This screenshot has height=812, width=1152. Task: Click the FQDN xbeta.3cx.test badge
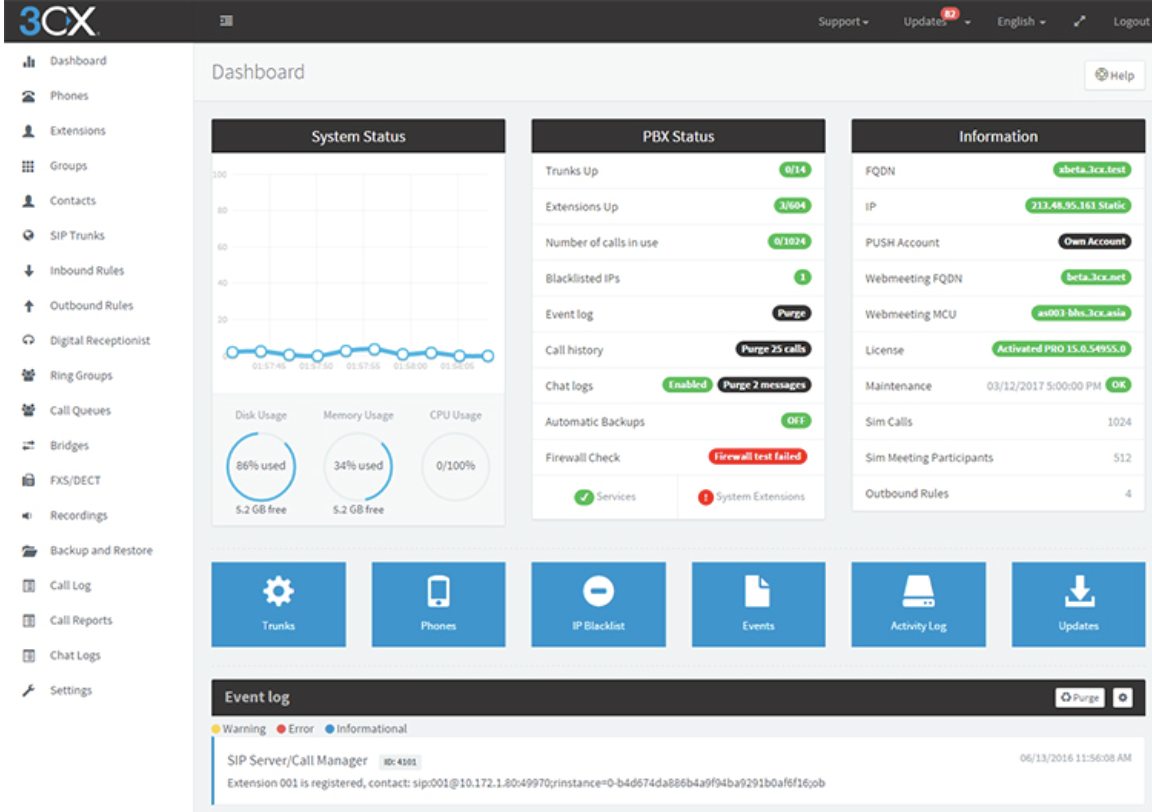pos(1092,170)
